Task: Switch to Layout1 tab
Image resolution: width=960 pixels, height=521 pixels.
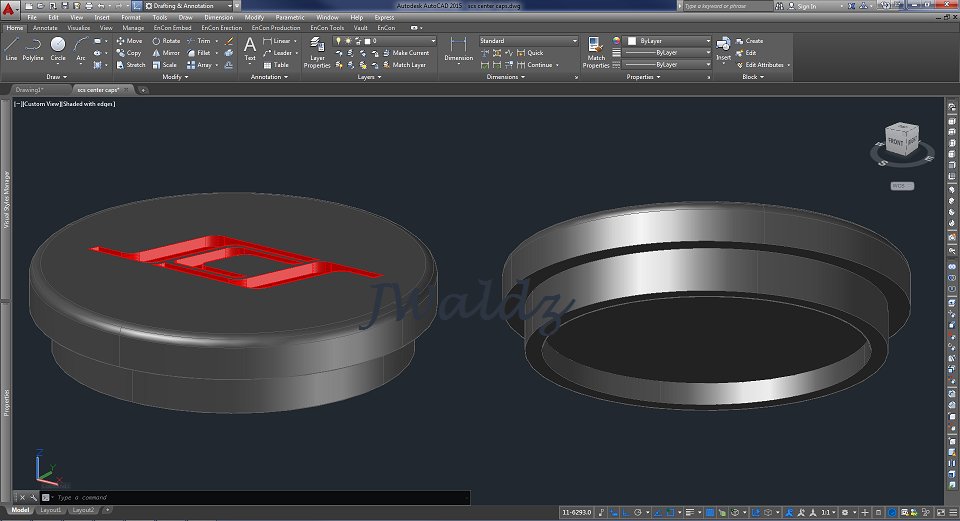Action: [x=51, y=510]
